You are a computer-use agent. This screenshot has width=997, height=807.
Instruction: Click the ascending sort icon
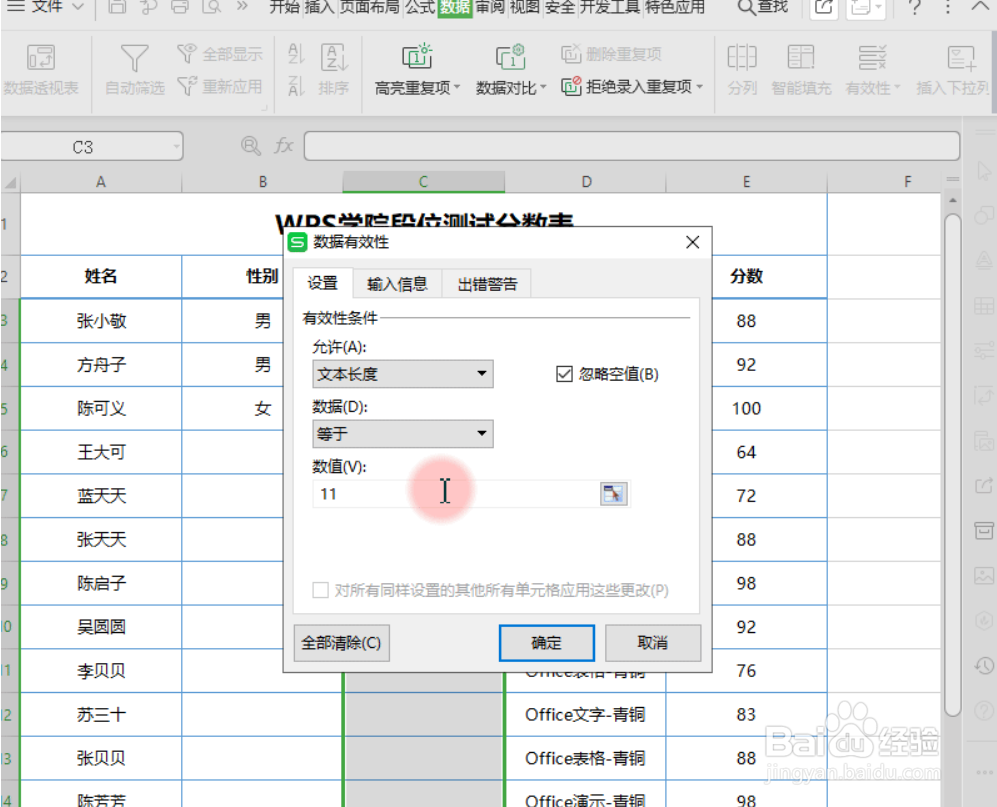coord(296,53)
